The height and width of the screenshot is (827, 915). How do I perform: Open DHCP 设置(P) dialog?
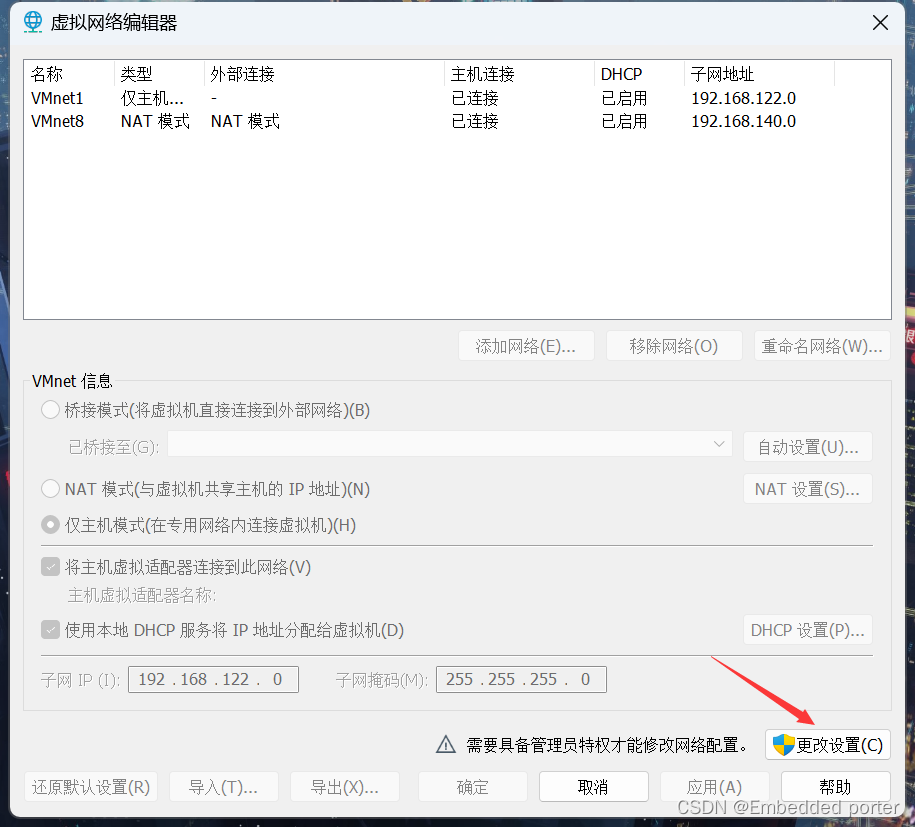click(808, 630)
